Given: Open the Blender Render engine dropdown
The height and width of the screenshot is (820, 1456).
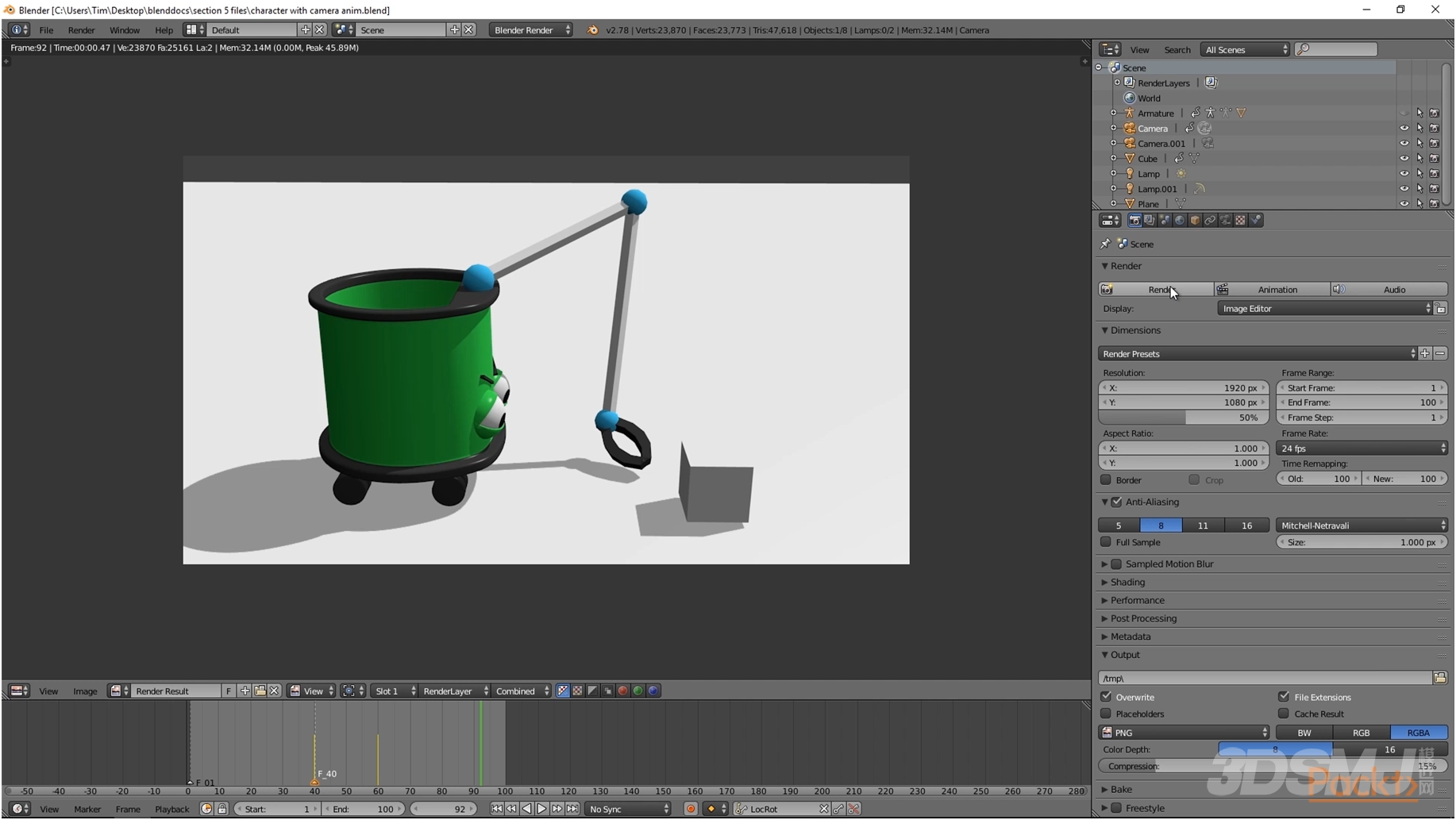Looking at the screenshot, I should coord(531,30).
